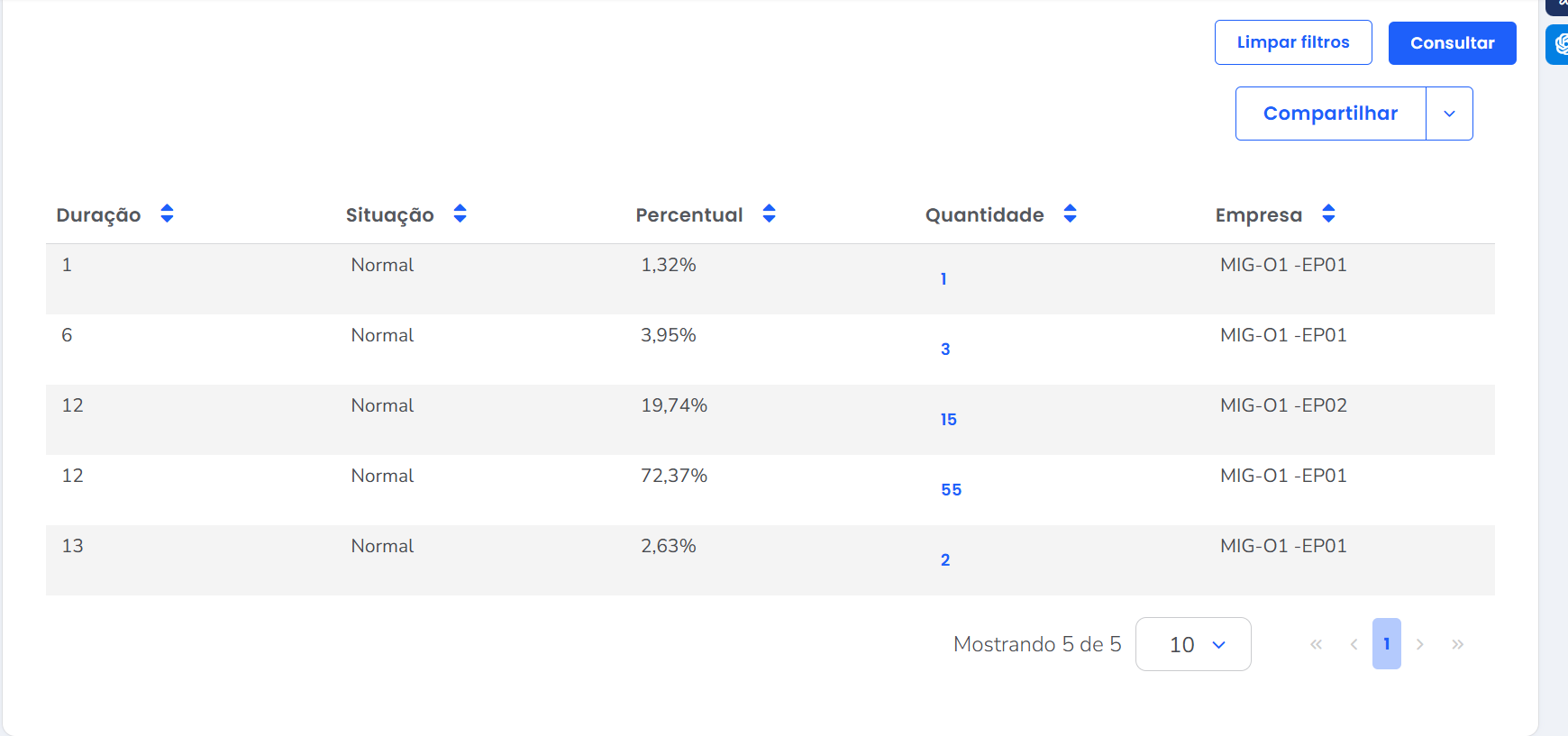Jump to last page double-chevron
Image resolution: width=1568 pixels, height=736 pixels.
click(x=1457, y=644)
